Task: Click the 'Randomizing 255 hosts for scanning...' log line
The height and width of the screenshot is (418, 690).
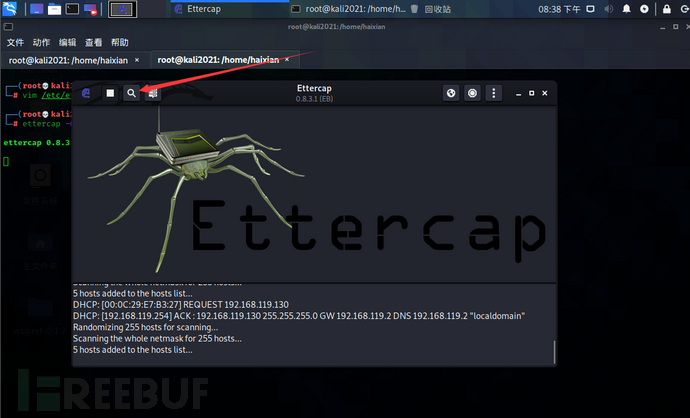Action: coord(146,327)
